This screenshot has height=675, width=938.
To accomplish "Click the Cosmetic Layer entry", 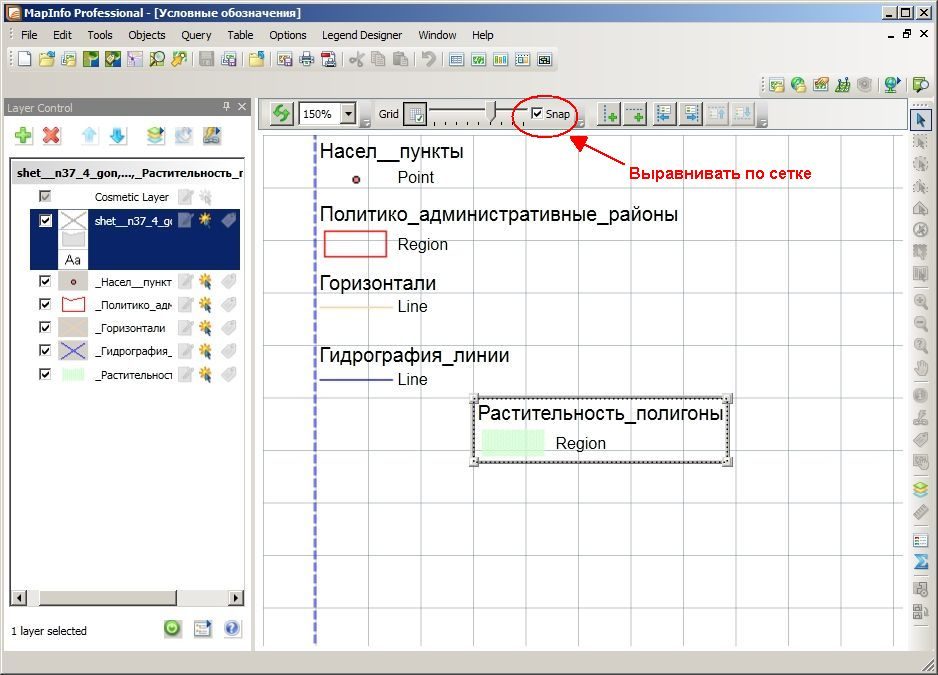I will click(132, 197).
